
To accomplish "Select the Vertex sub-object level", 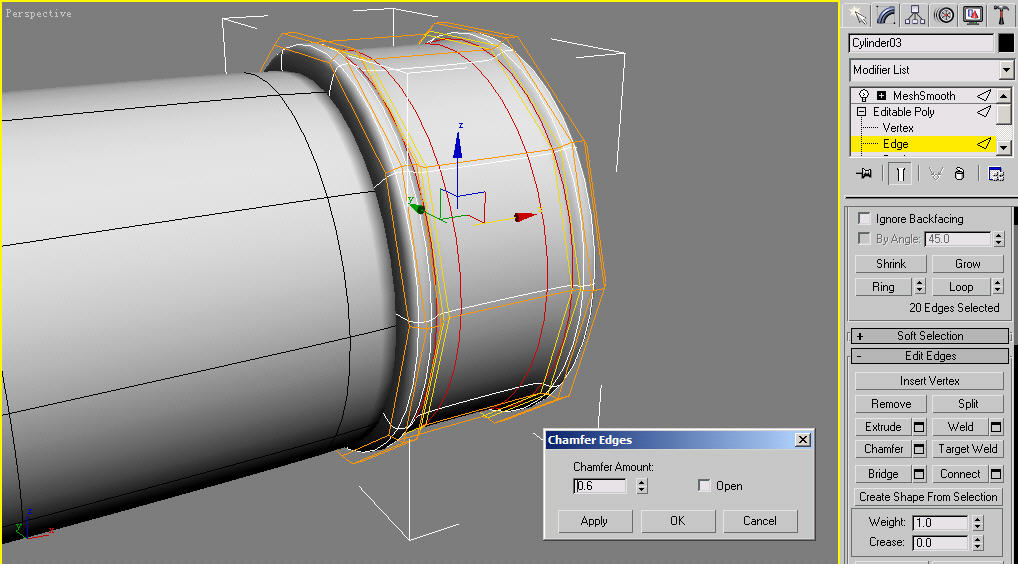I will pyautogui.click(x=898, y=128).
